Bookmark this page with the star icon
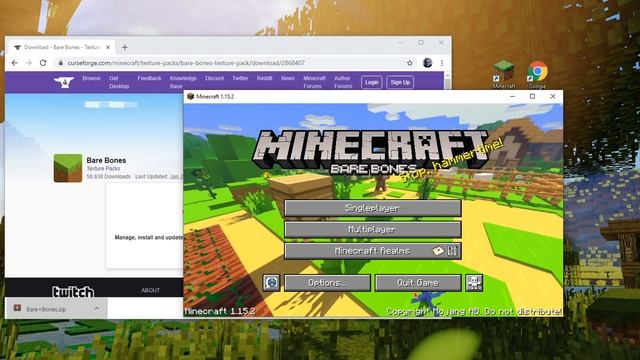 click(409, 63)
